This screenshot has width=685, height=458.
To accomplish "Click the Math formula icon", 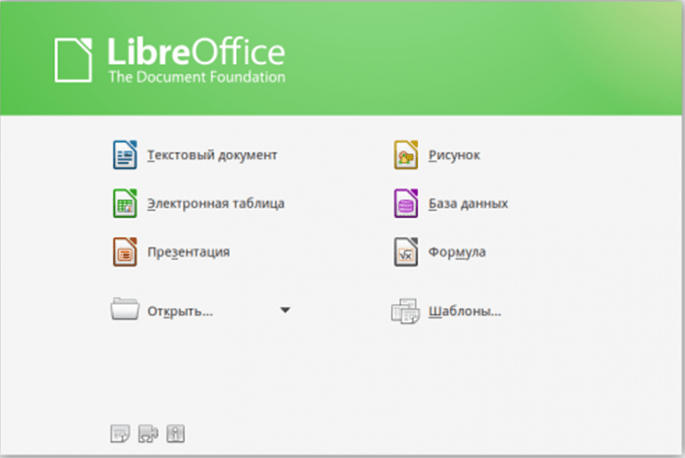I will coord(405,252).
